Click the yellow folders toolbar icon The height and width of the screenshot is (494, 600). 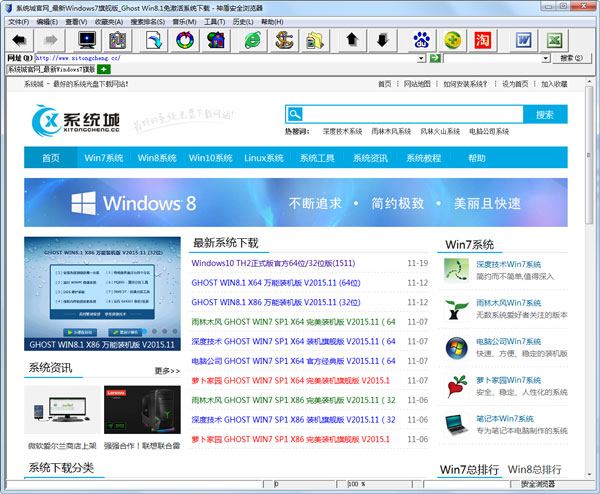[x=315, y=40]
